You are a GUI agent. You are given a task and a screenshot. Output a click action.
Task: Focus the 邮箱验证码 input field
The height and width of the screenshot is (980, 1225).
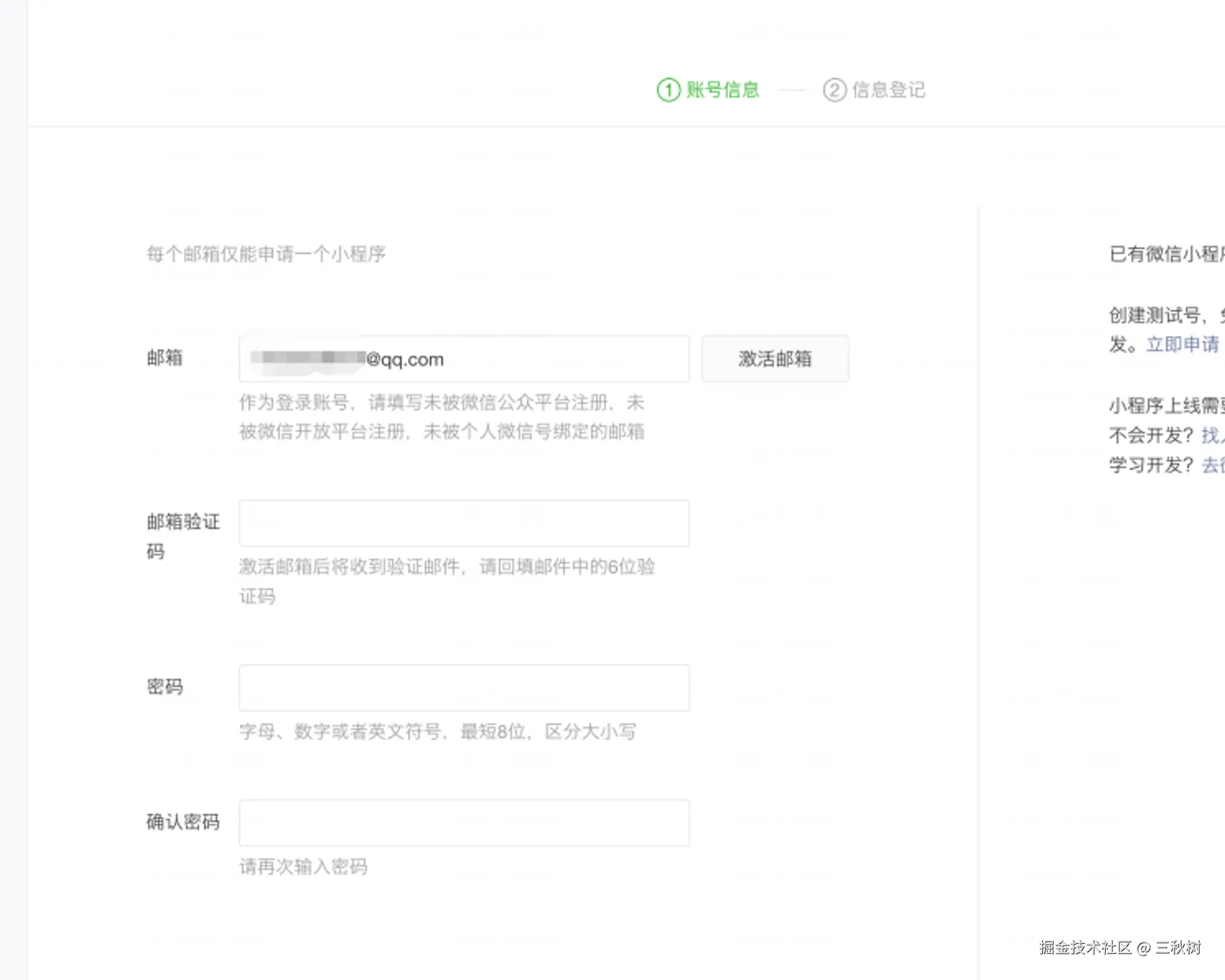tap(463, 523)
